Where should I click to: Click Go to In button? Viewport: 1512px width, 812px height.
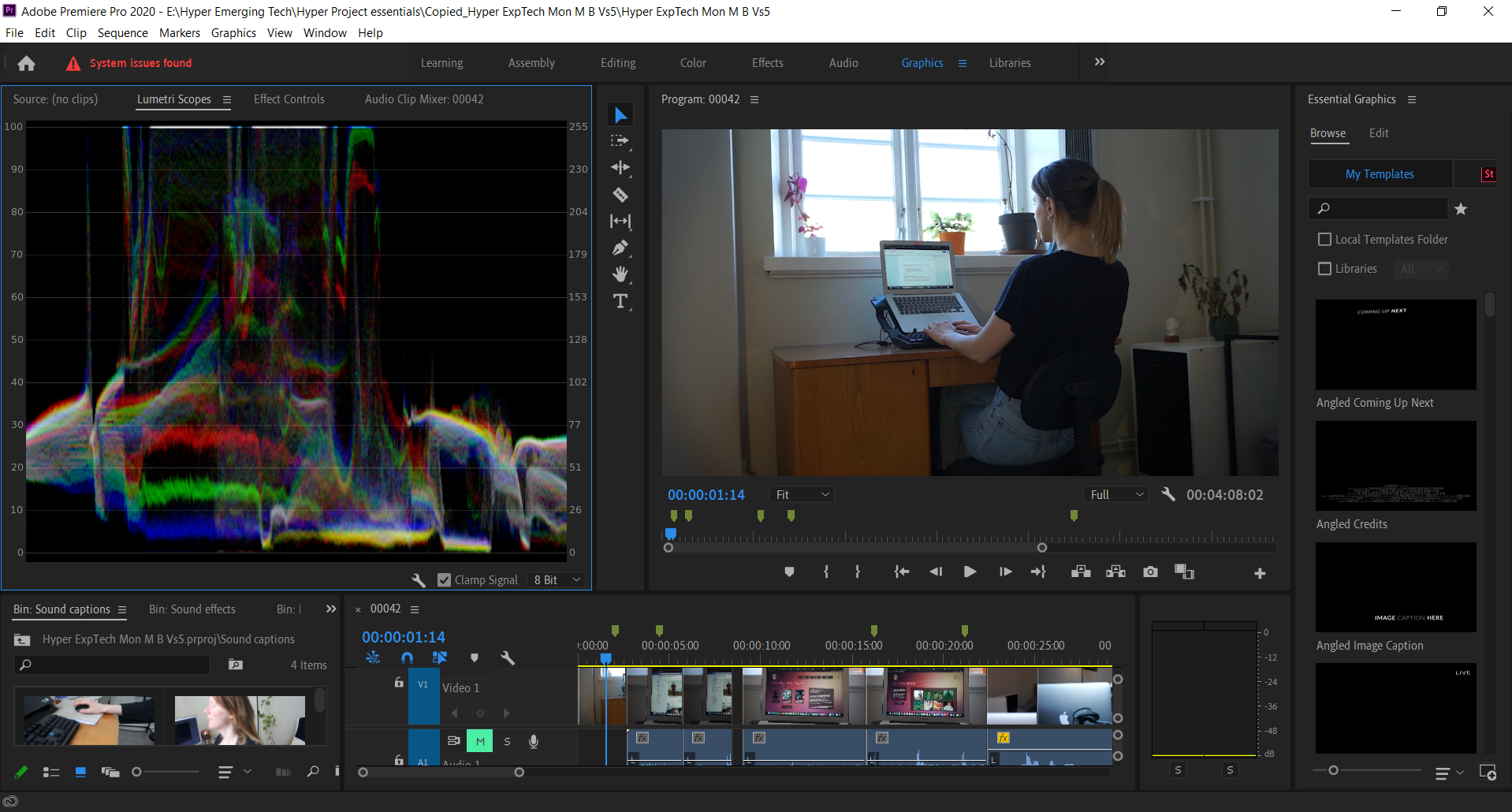pos(902,572)
